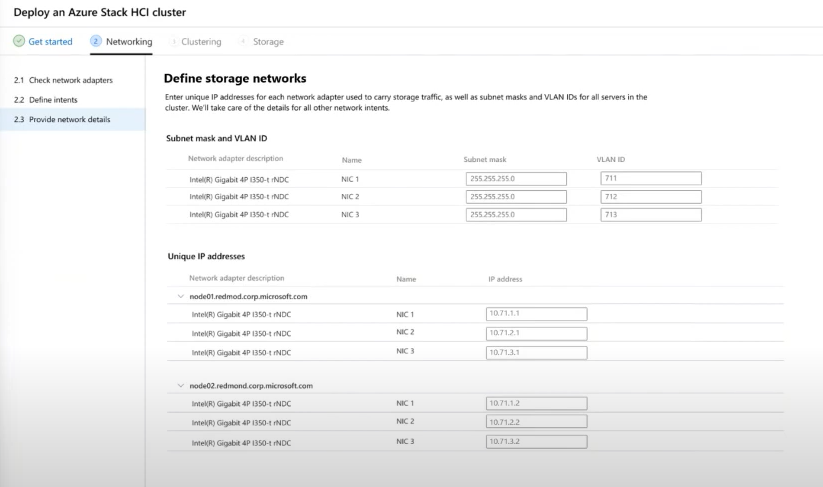
Task: Click NIC 1 name under node02
Action: [405, 404]
